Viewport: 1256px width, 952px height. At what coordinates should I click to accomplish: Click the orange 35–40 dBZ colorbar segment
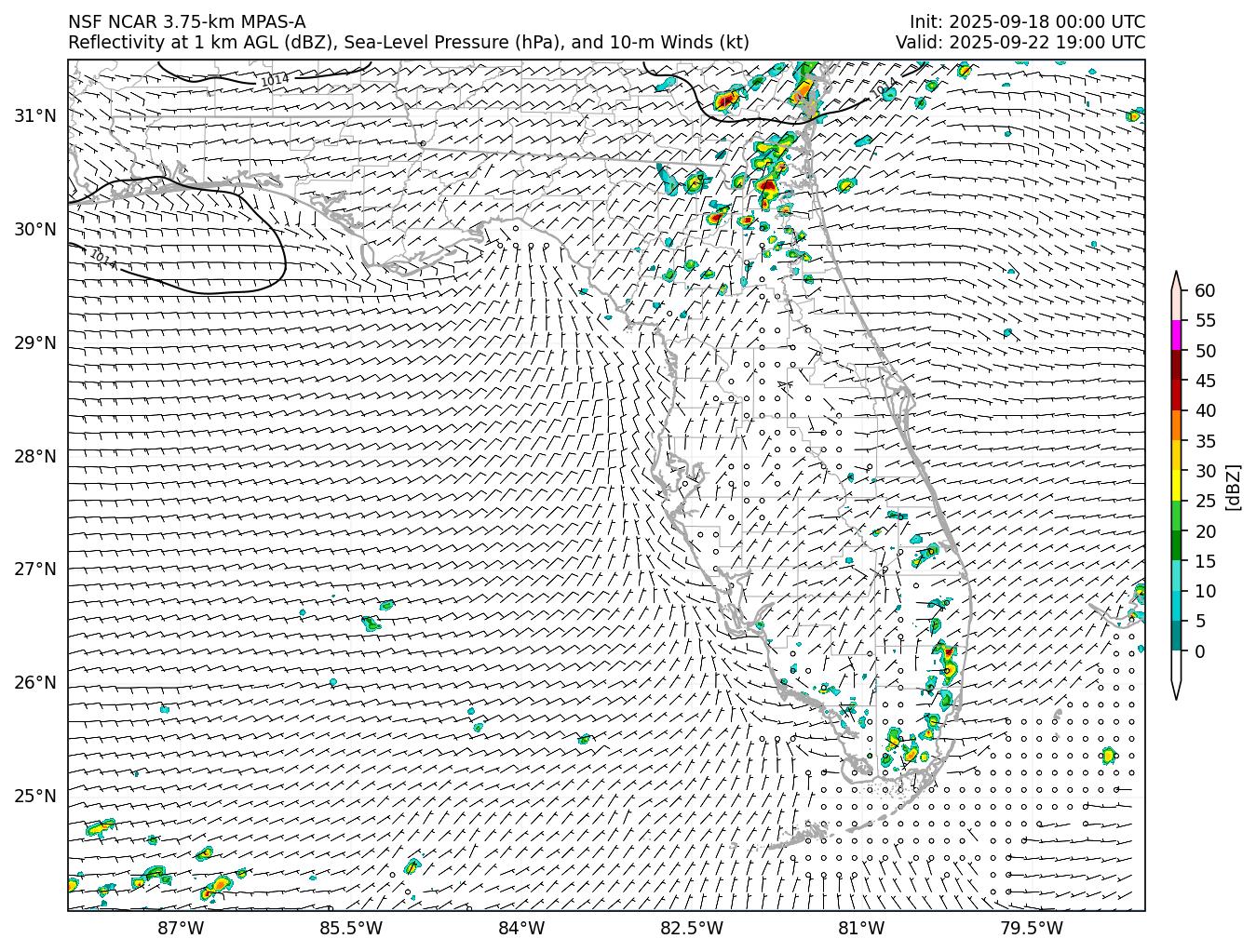point(1176,425)
